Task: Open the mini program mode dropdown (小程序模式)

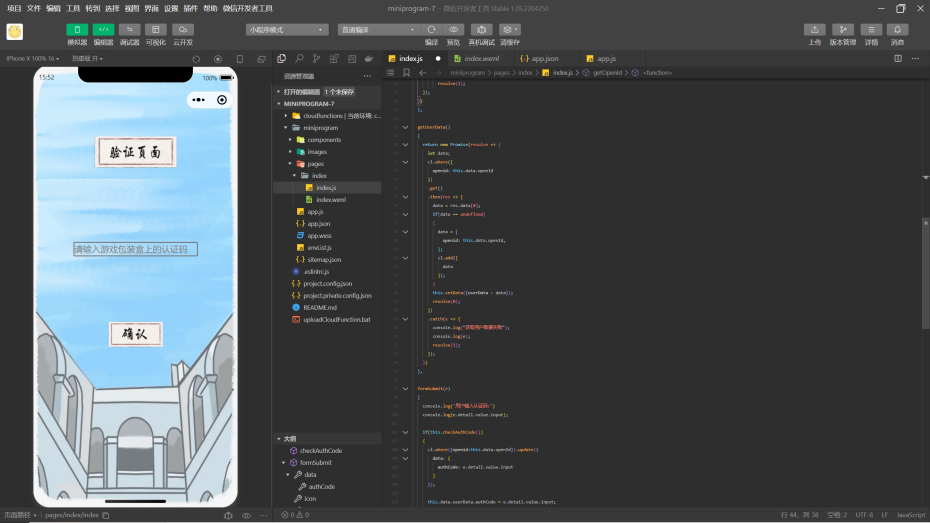Action: coord(287,30)
